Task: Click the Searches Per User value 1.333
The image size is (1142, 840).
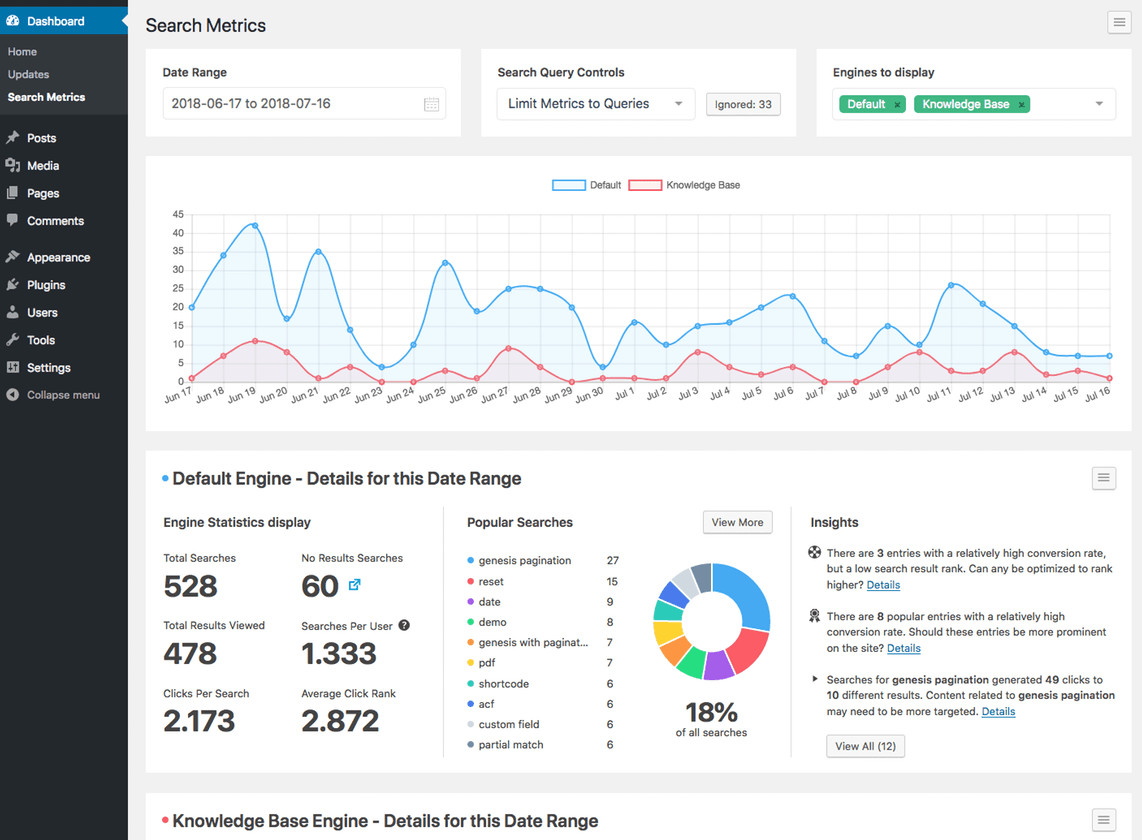Action: tap(339, 653)
